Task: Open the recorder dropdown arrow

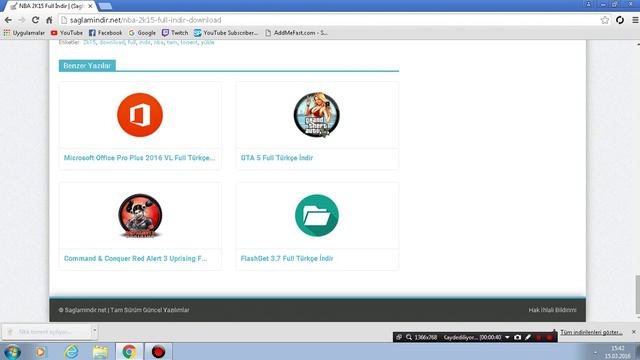Action: [x=507, y=337]
